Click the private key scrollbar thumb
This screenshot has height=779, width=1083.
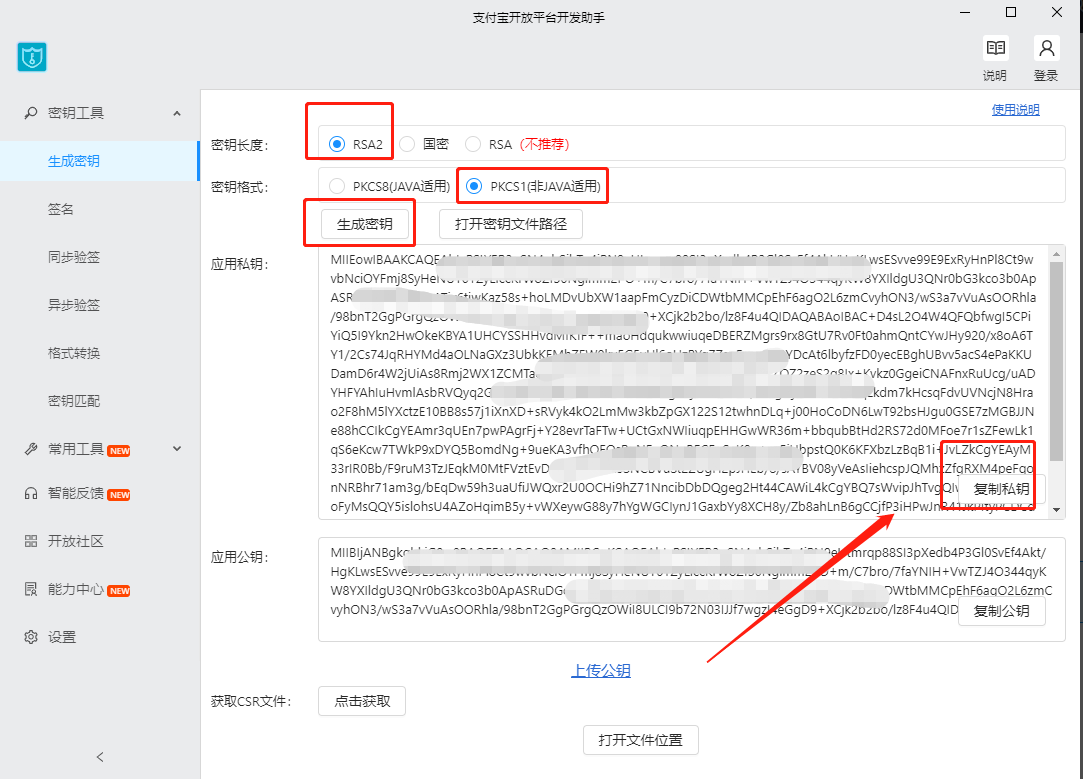(x=1056, y=361)
